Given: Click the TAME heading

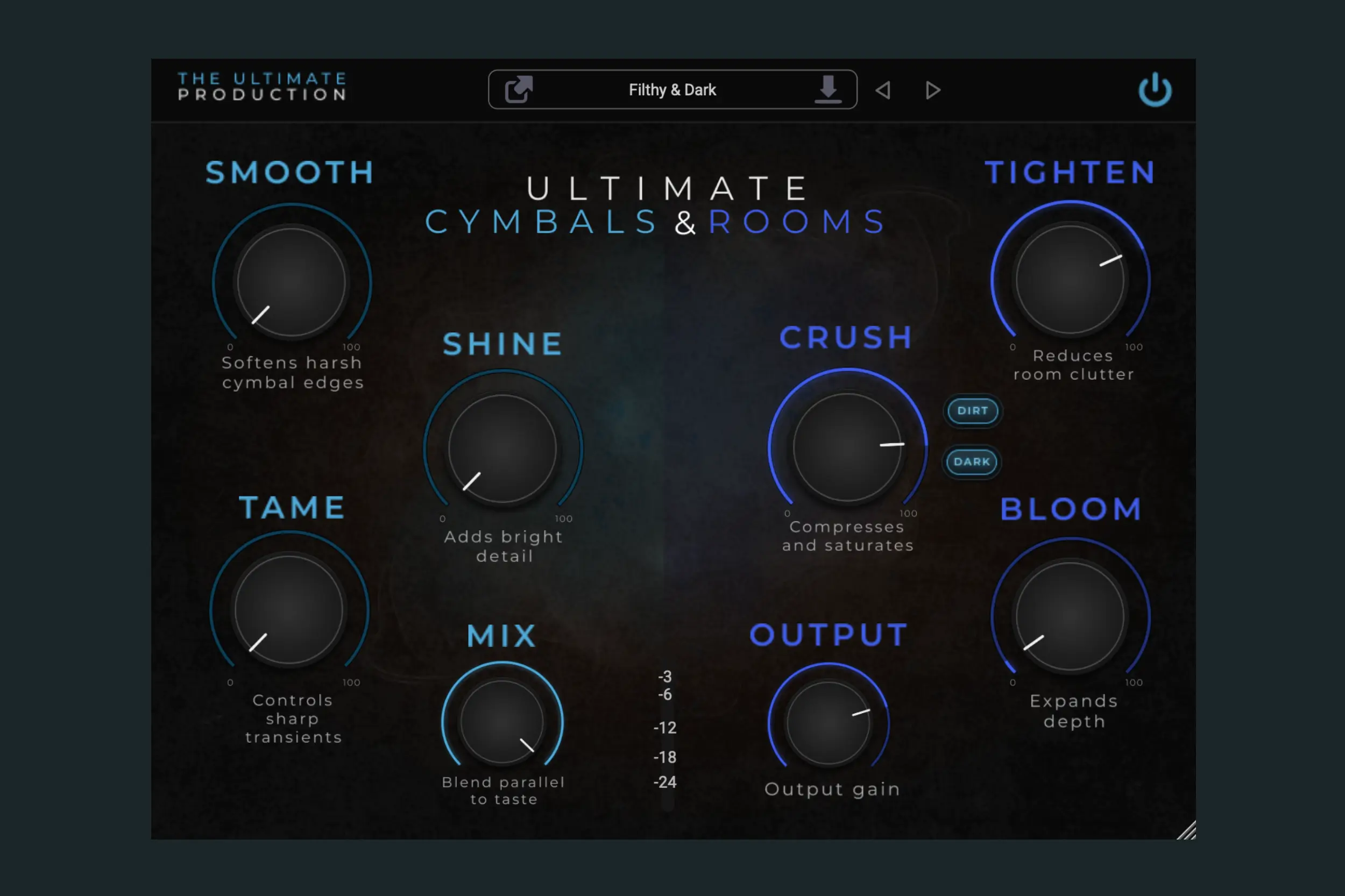Looking at the screenshot, I should point(292,508).
